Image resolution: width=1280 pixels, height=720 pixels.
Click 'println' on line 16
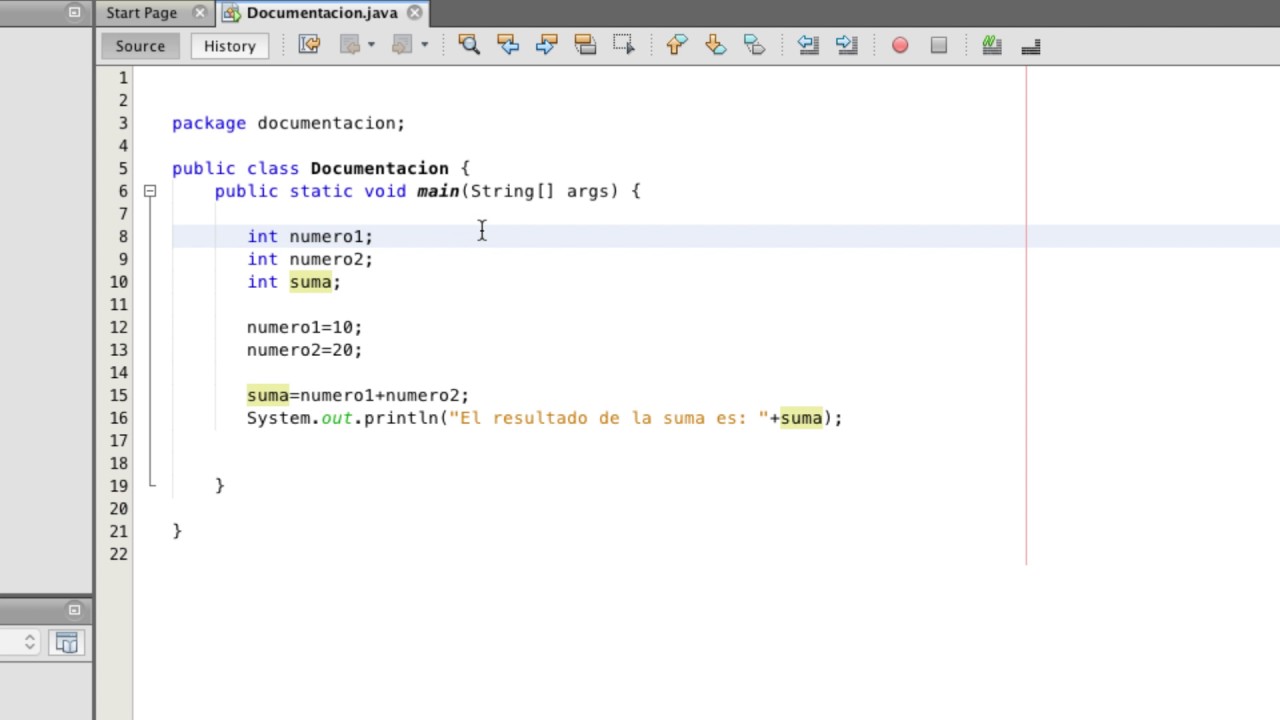pyautogui.click(x=401, y=418)
